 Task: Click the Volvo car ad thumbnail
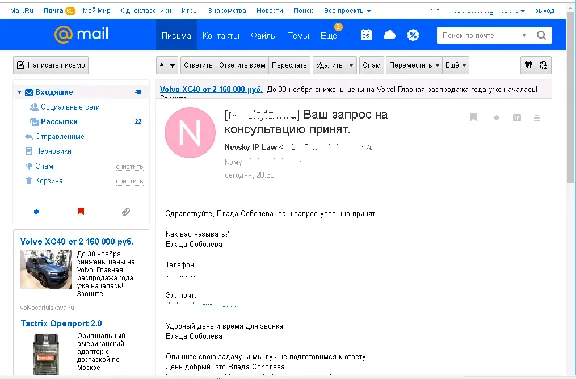point(46,269)
